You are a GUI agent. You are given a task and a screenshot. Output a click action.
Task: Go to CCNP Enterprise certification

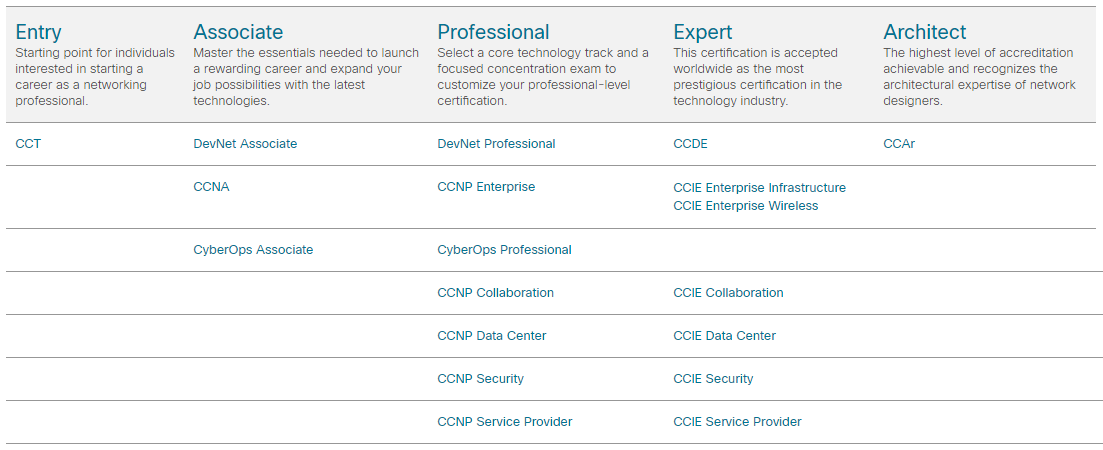486,187
